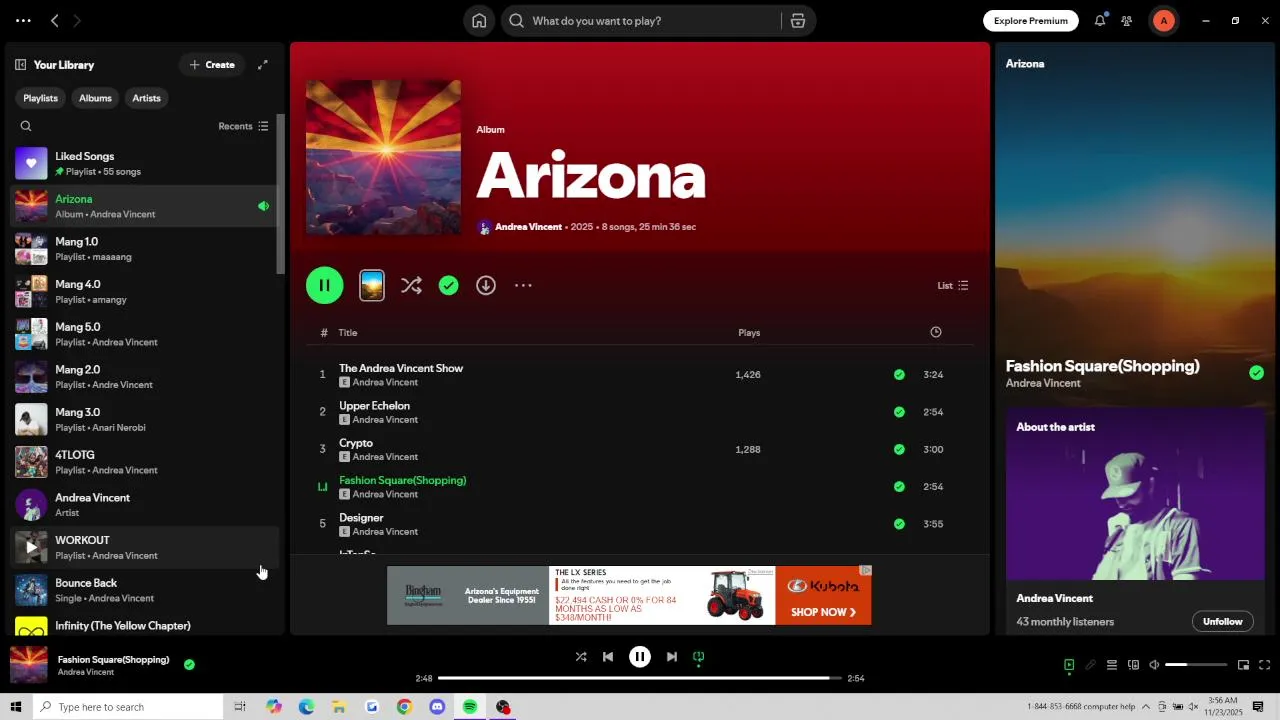Download the Arizona album
This screenshot has width=1280, height=720.
coord(486,286)
